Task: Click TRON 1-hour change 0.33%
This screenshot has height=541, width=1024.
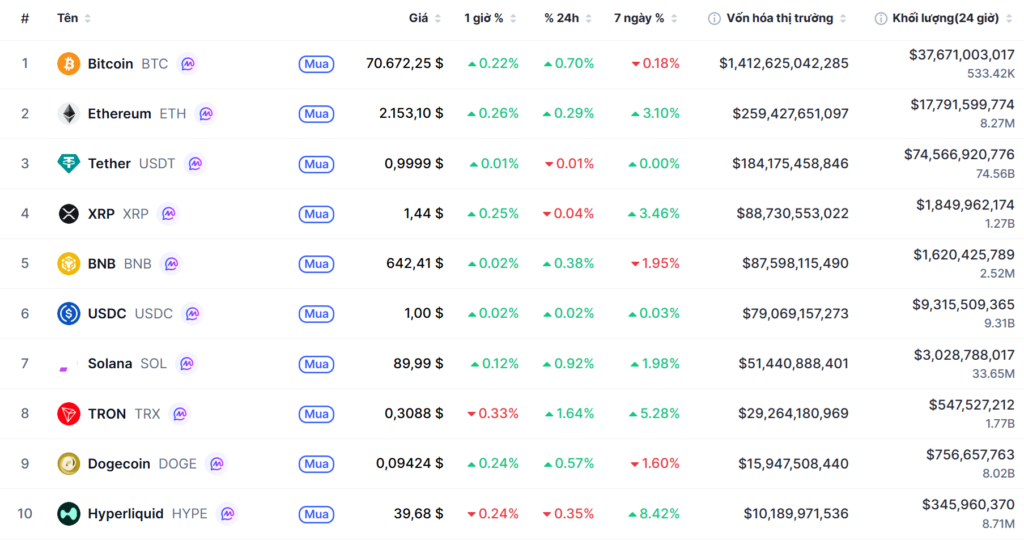Action: coord(493,414)
